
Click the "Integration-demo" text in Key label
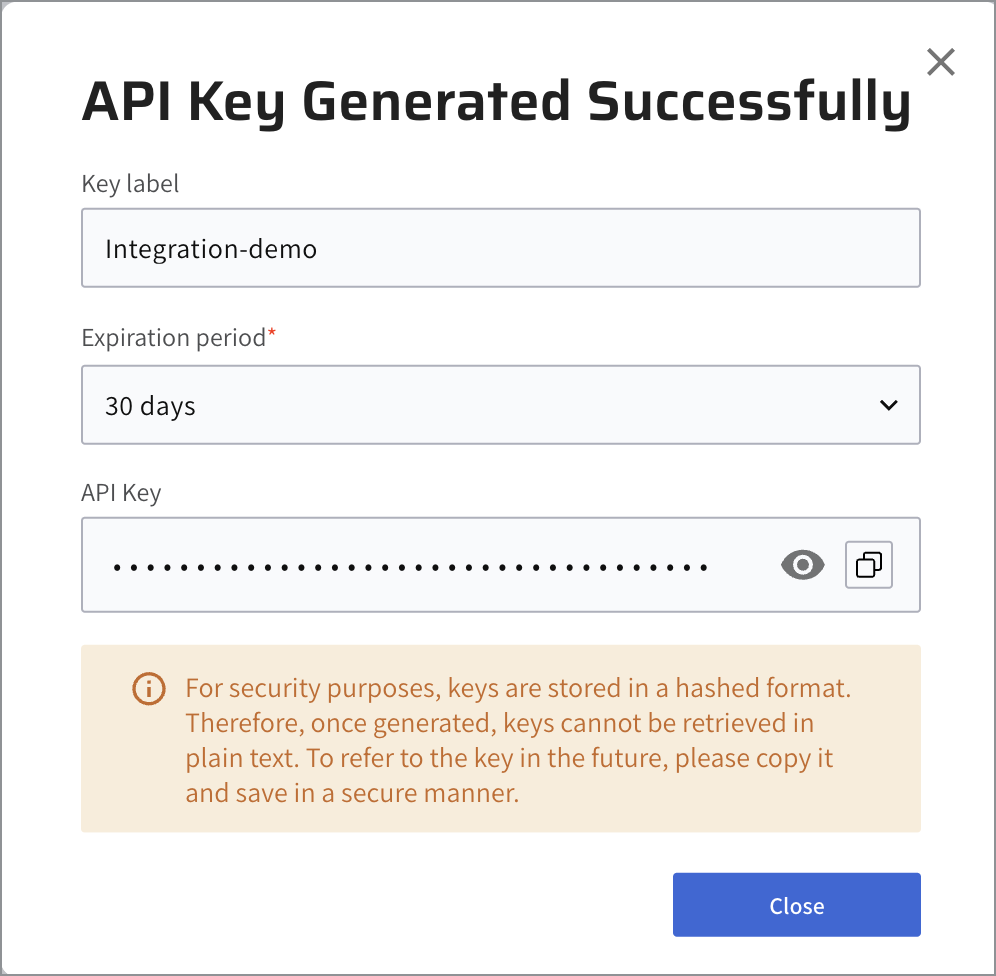coord(211,249)
